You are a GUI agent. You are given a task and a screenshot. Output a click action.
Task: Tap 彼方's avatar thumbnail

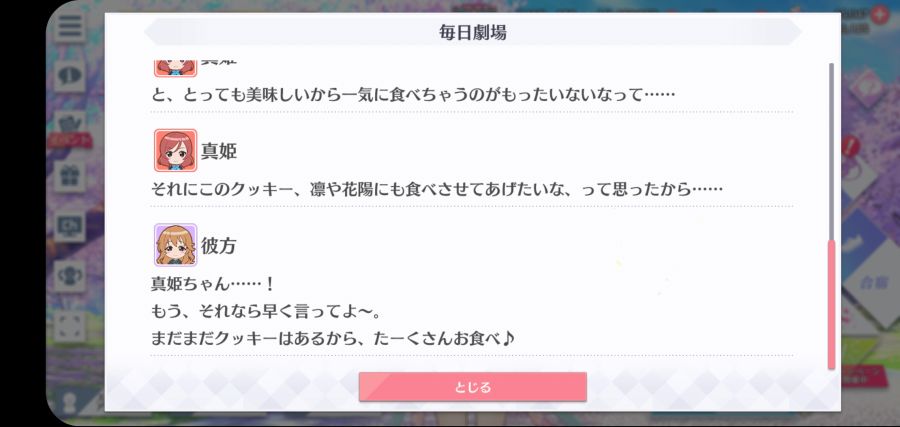click(x=175, y=245)
